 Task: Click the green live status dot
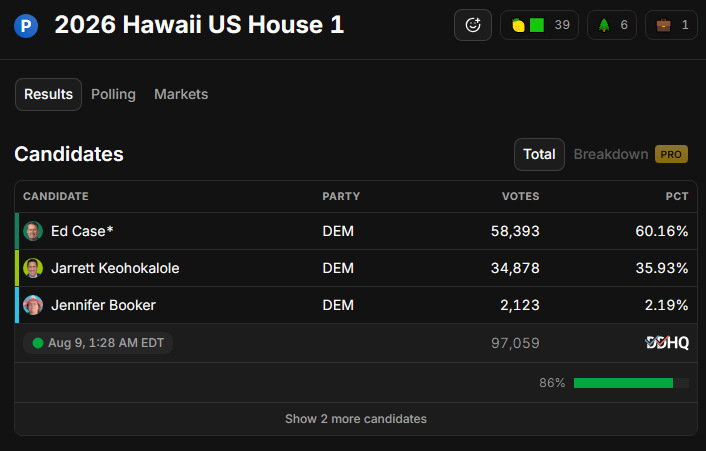(38, 343)
